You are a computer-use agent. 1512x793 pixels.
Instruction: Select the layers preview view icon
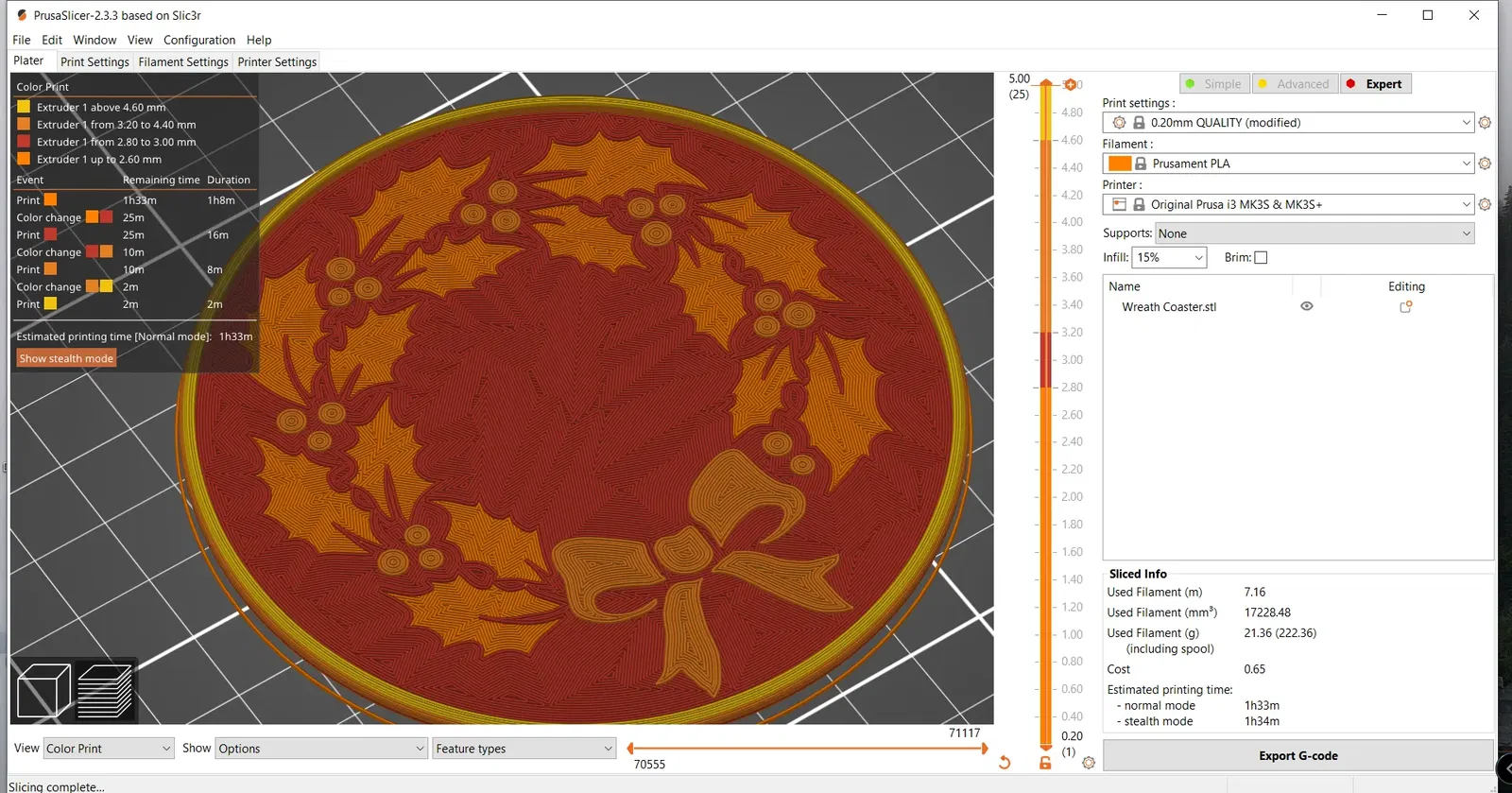click(x=104, y=691)
